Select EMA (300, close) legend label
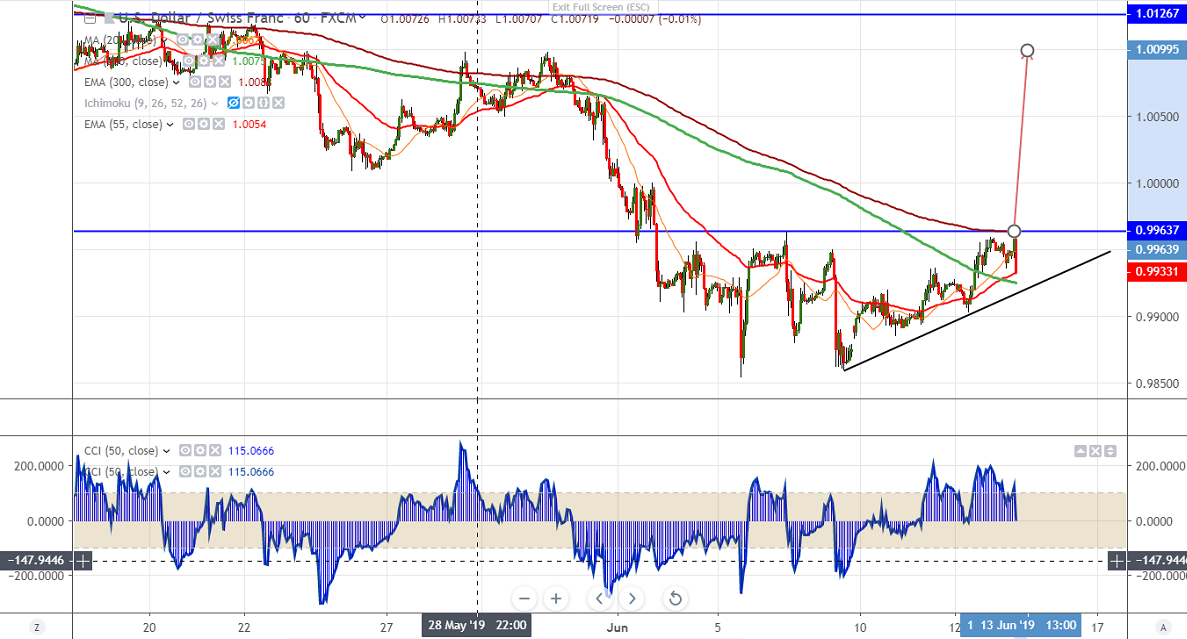Screen dimensions: 1187x639 pyautogui.click(x=126, y=82)
